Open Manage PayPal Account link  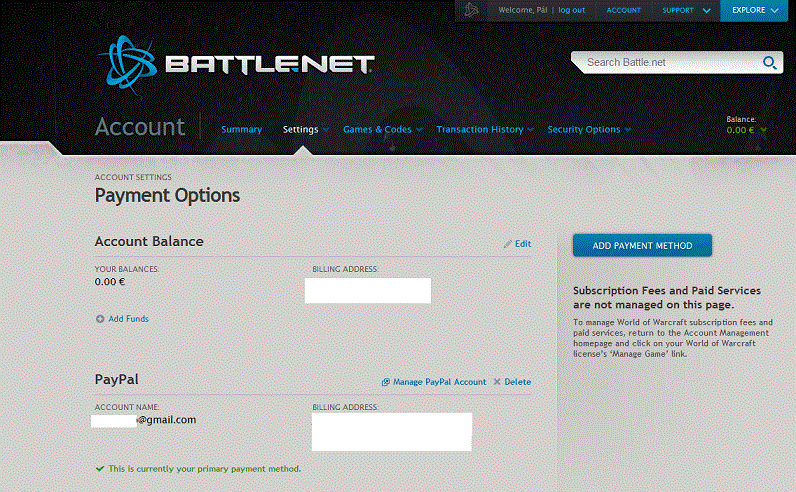click(440, 382)
